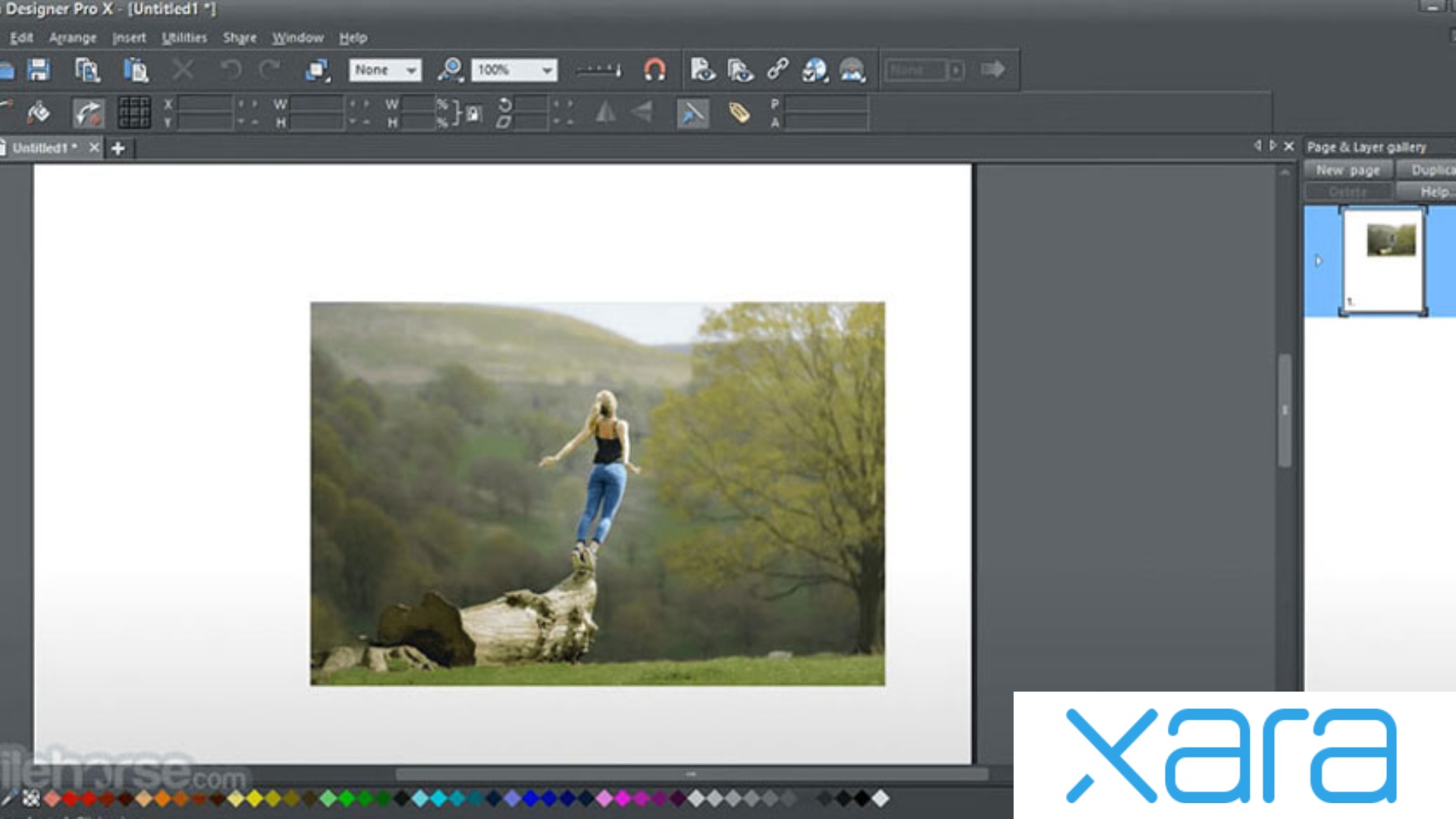1456x819 pixels.
Task: Click the New page button
Action: pos(1348,169)
